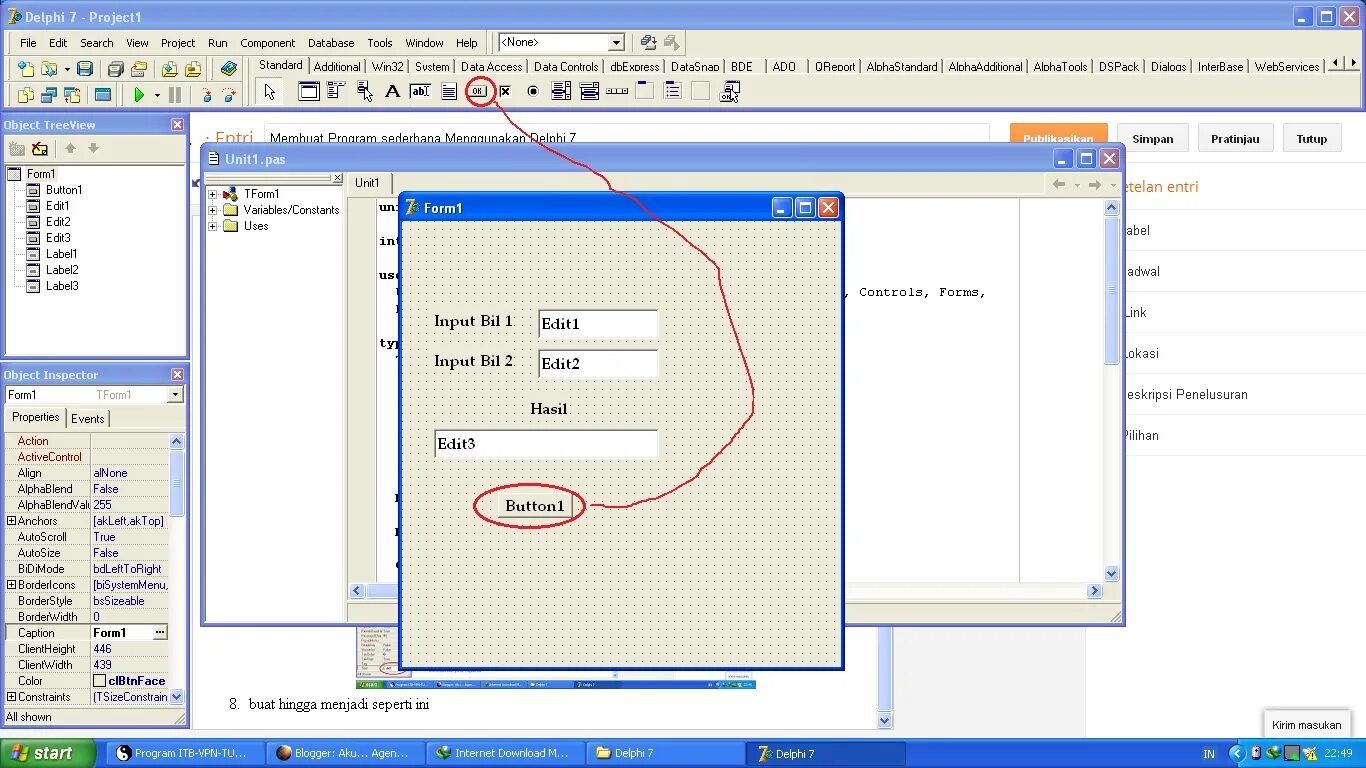Click the Color property clBtnFace swatch

tap(99, 681)
